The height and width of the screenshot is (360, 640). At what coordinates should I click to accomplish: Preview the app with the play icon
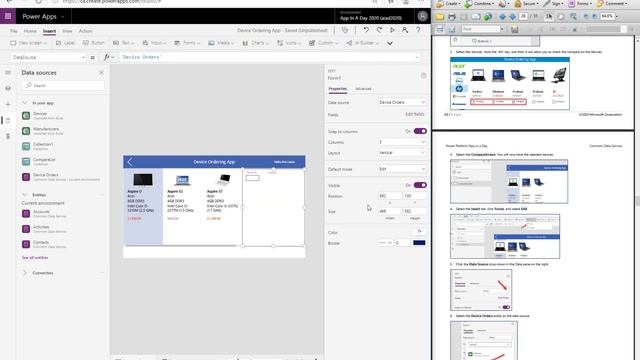[x=392, y=30]
